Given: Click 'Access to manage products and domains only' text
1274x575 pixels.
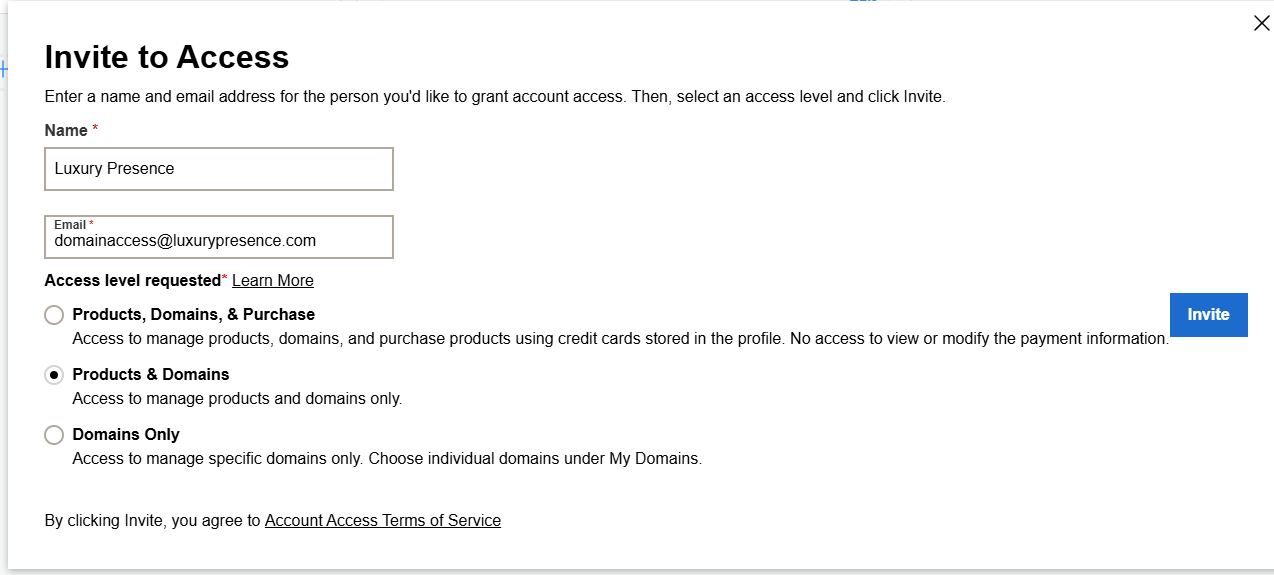Looking at the screenshot, I should 237,399.
